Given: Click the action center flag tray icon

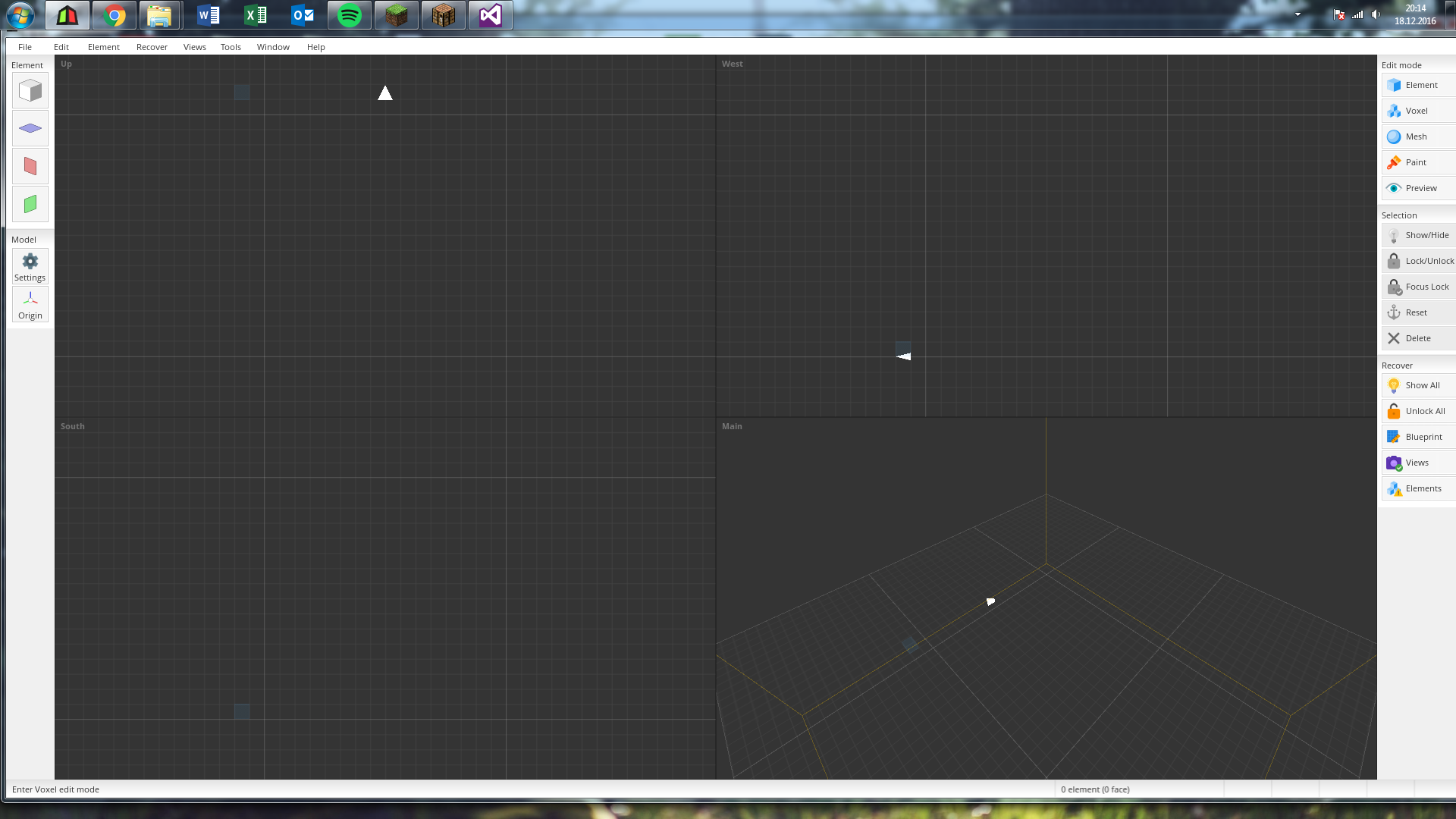Looking at the screenshot, I should pyautogui.click(x=1339, y=14).
